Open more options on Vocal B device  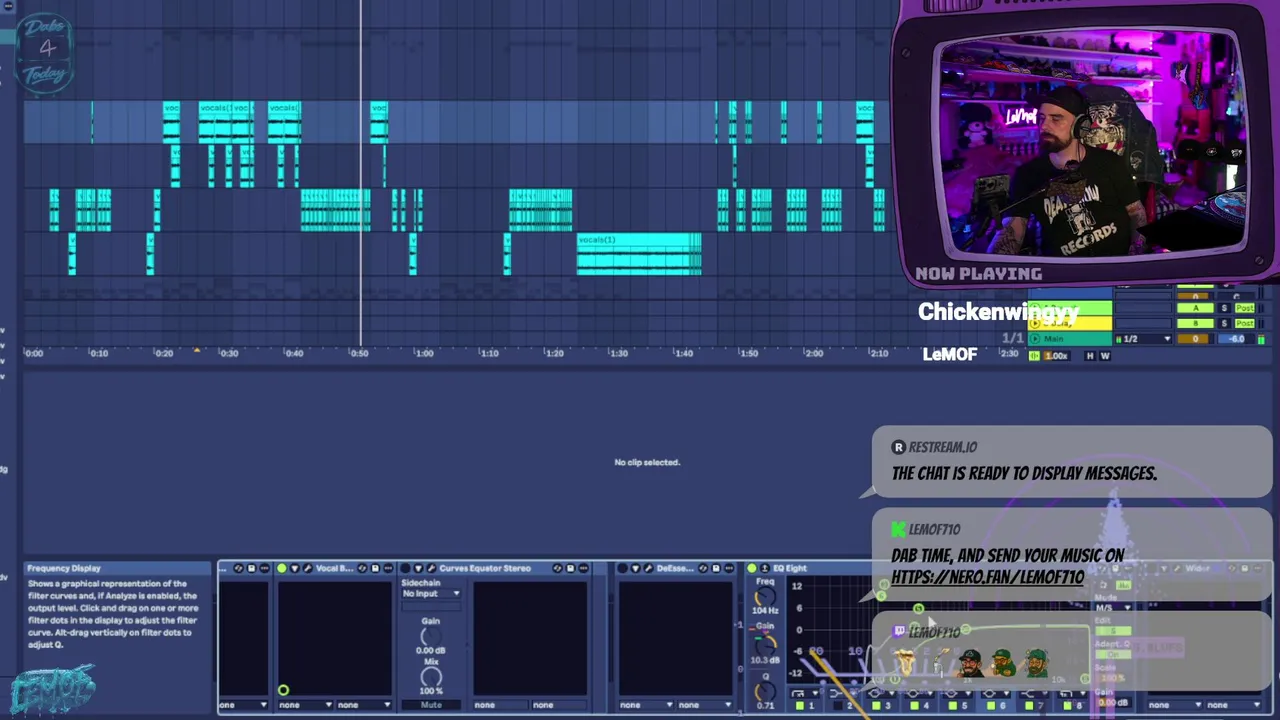[x=388, y=568]
